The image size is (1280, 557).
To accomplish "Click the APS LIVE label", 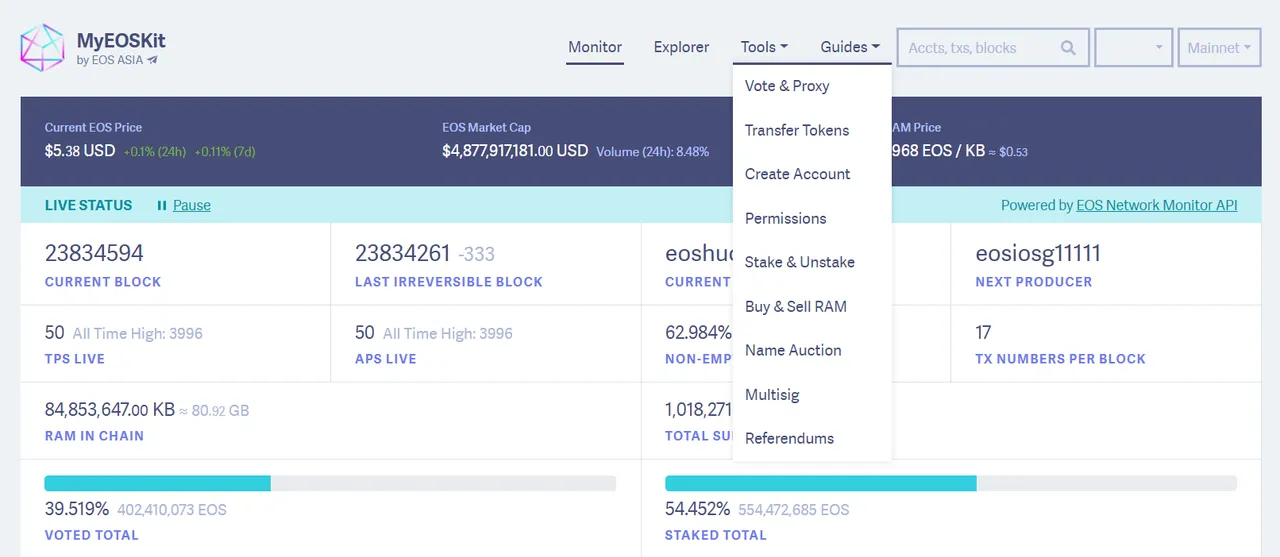I will (385, 359).
